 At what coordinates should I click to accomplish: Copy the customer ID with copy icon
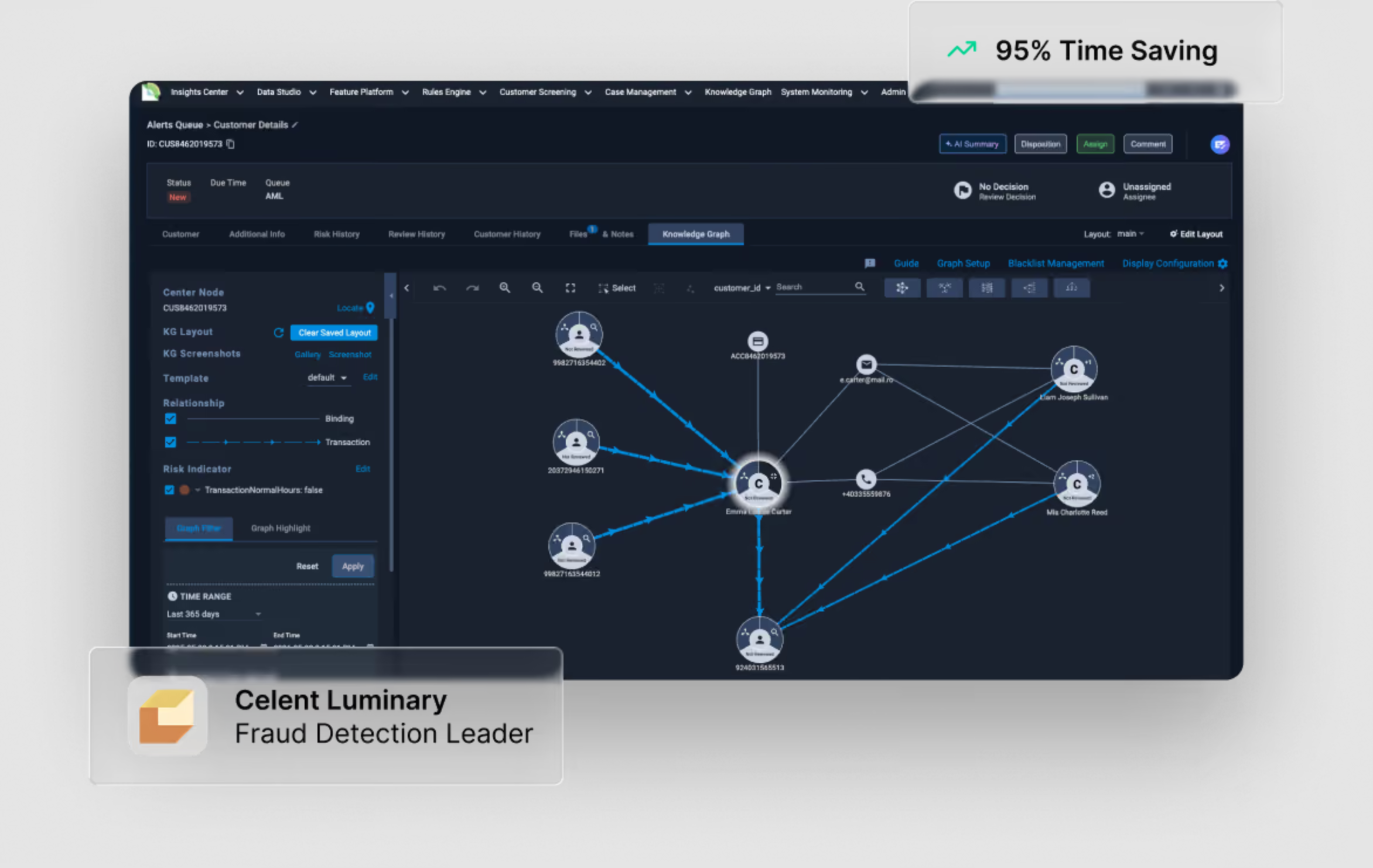pos(231,144)
